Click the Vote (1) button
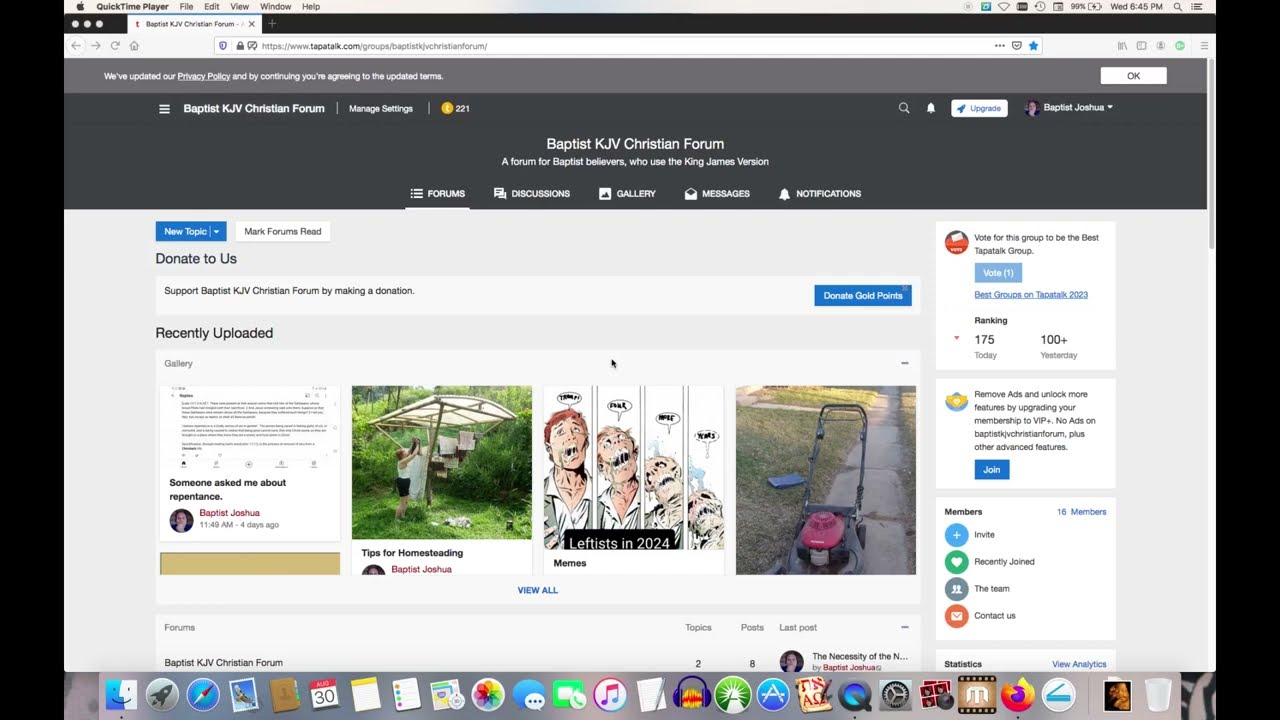Viewport: 1280px width, 720px height. (998, 273)
